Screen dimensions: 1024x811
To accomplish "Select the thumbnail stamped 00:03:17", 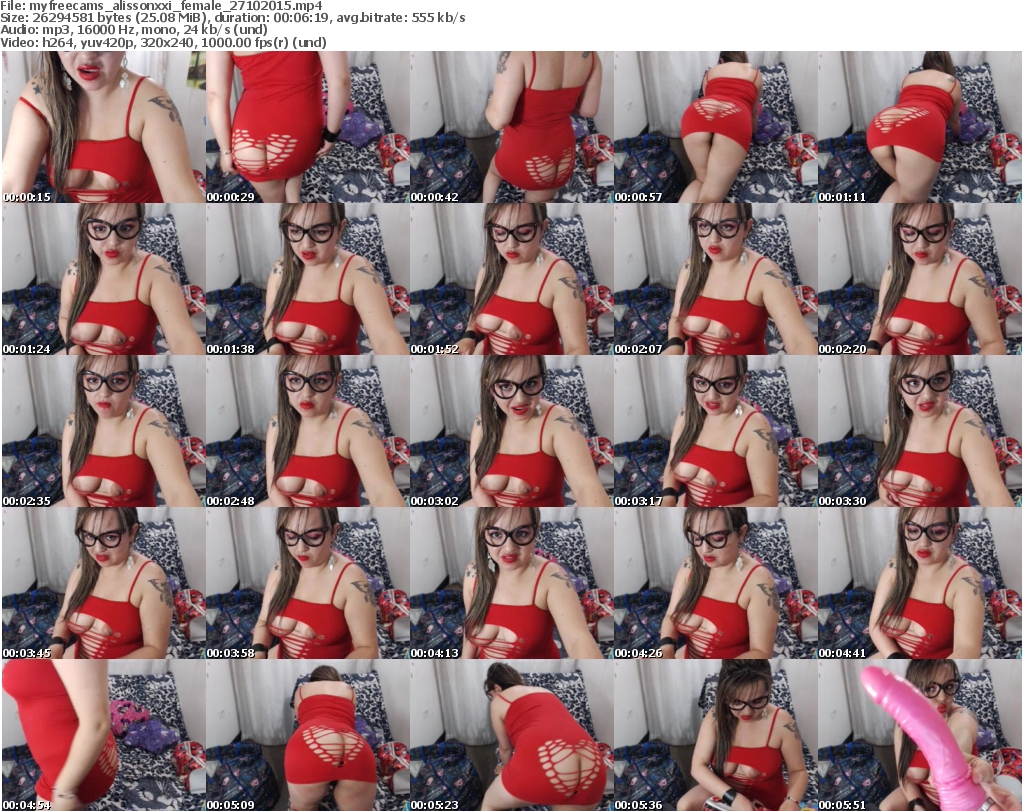I will 715,432.
